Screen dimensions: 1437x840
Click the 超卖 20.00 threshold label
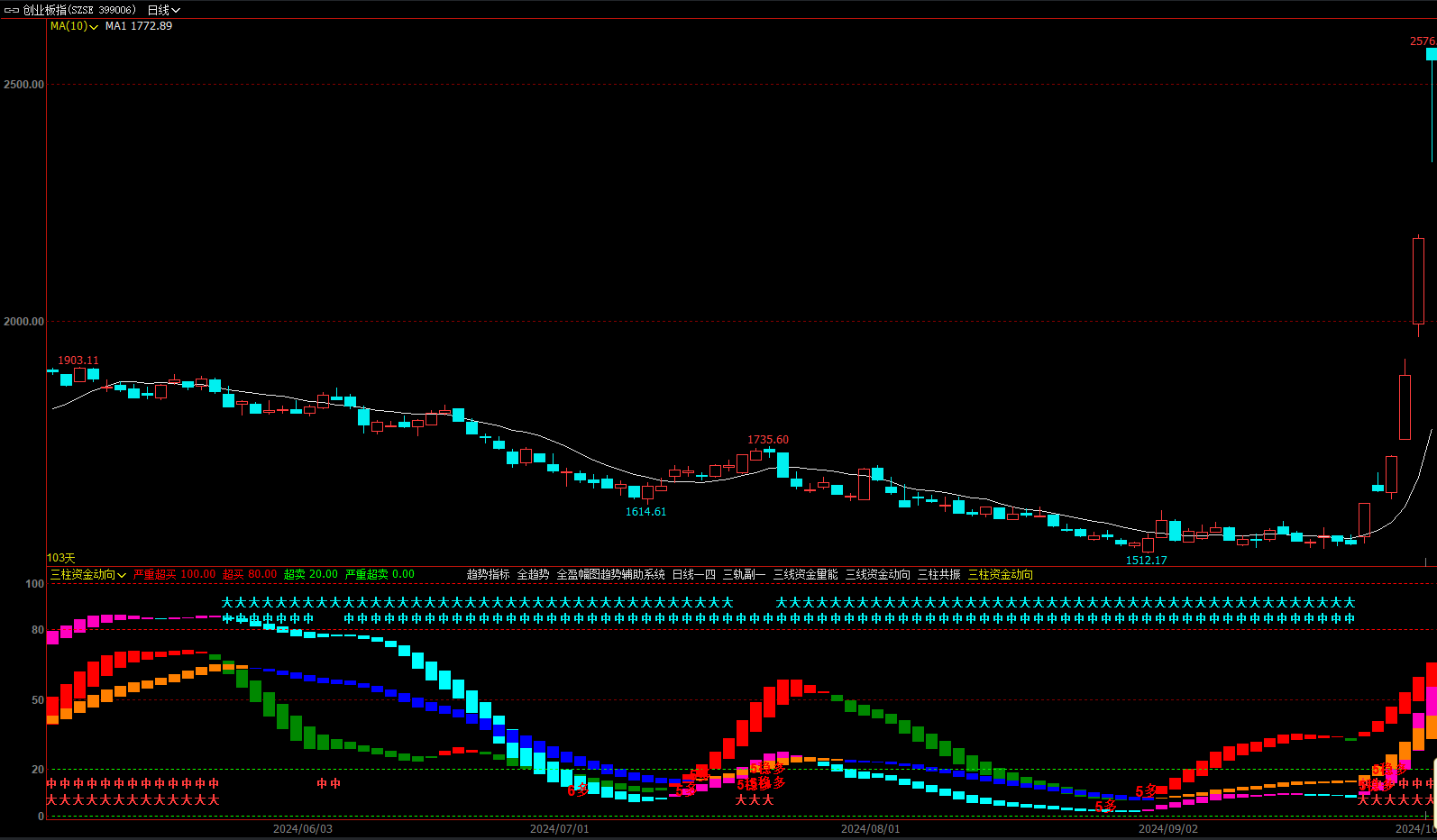[x=311, y=574]
